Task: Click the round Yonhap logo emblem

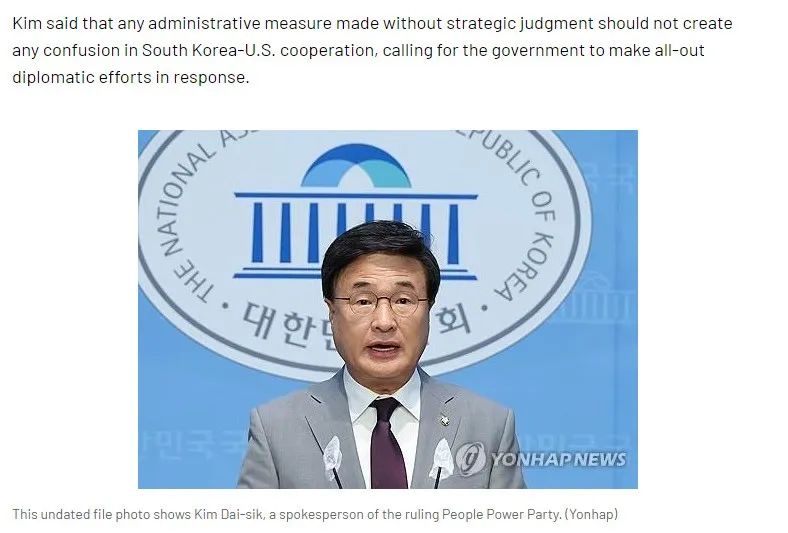Action: pos(470,458)
